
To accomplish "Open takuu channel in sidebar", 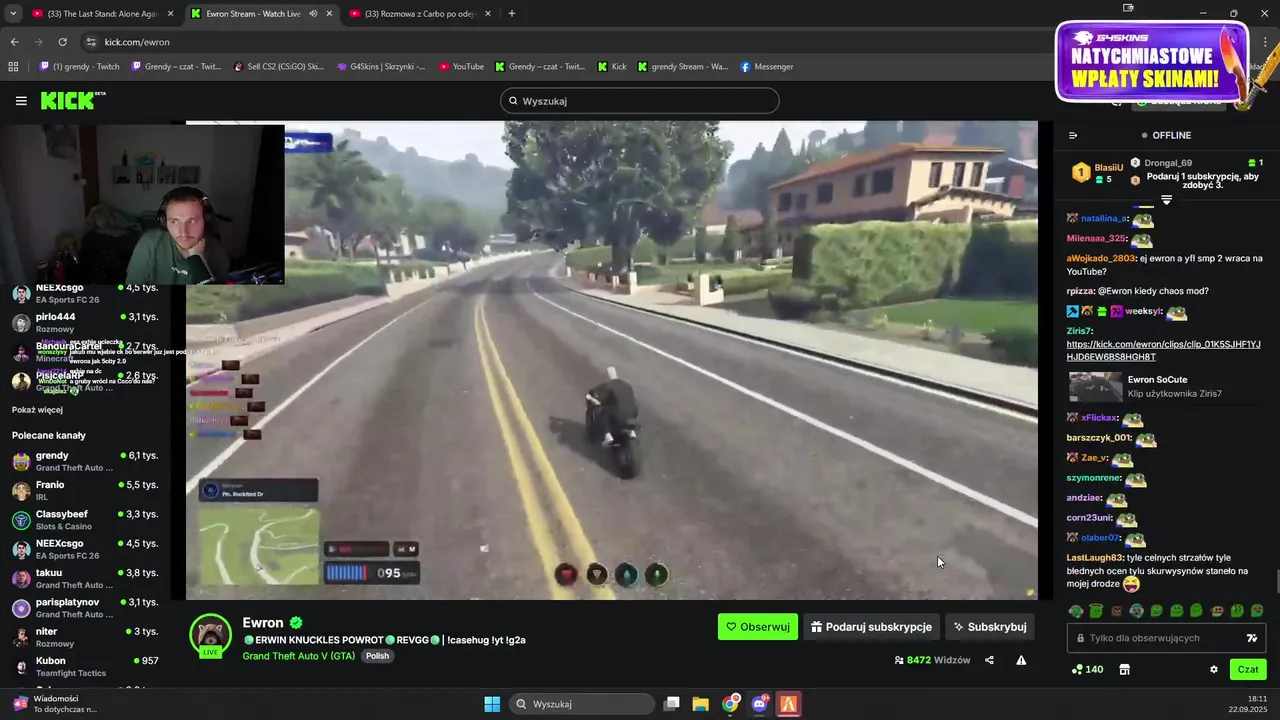I will pyautogui.click(x=85, y=578).
